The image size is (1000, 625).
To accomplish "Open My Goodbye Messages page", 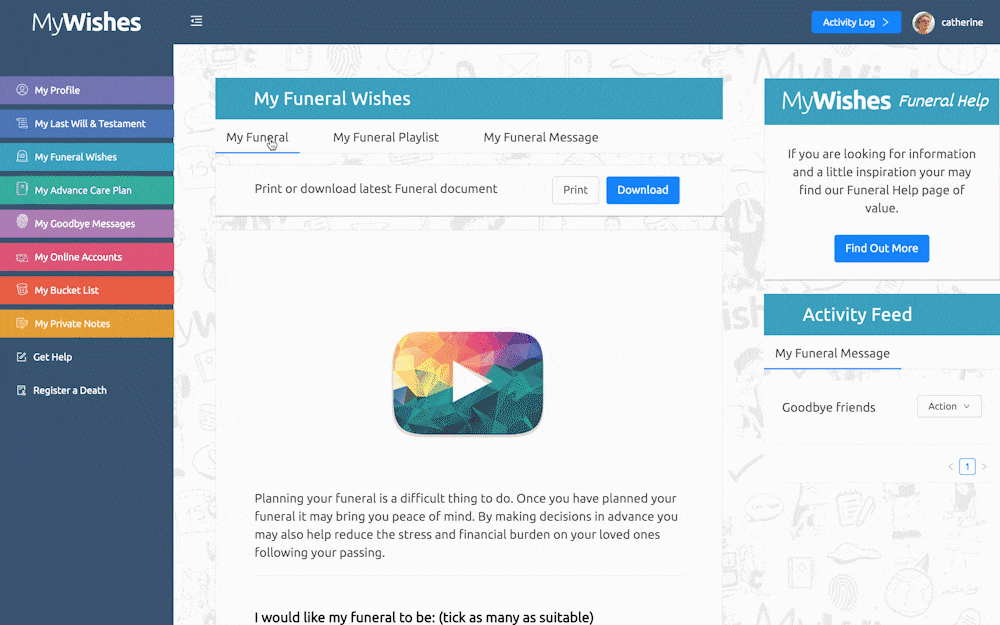I will [87, 223].
